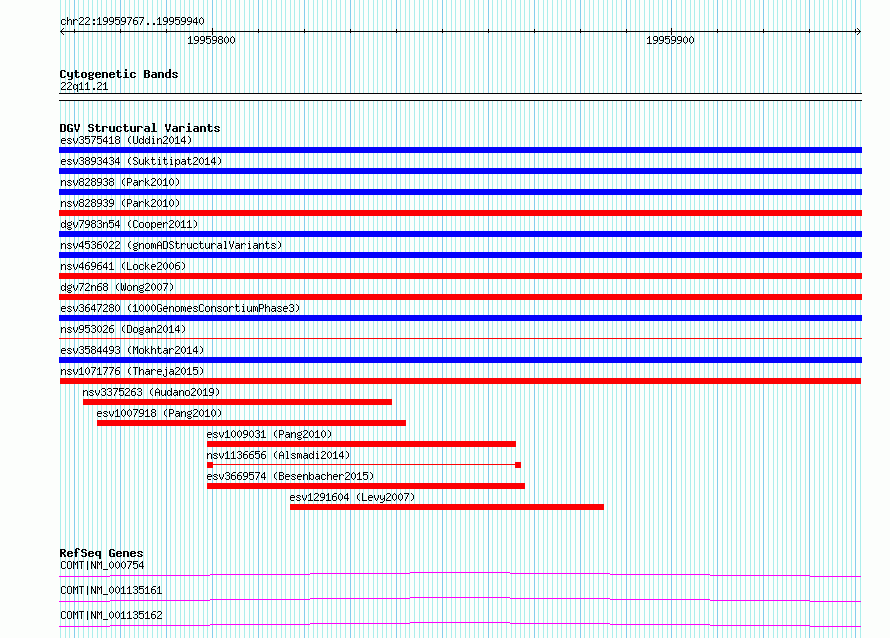Open nsv953026 (Dogan2014) label

click(123, 329)
